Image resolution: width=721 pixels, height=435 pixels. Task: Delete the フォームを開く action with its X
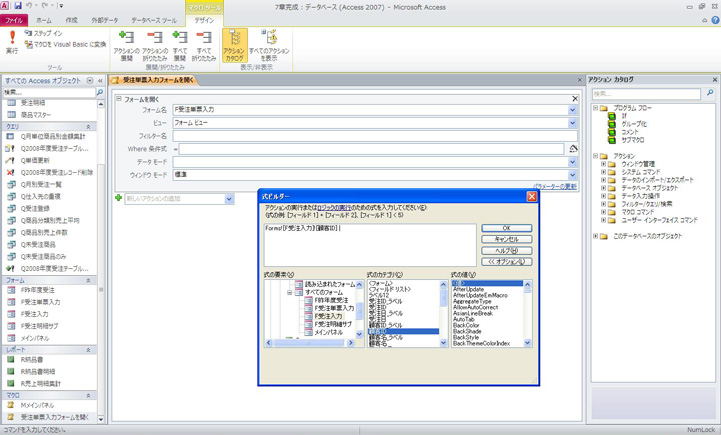pyautogui.click(x=575, y=99)
